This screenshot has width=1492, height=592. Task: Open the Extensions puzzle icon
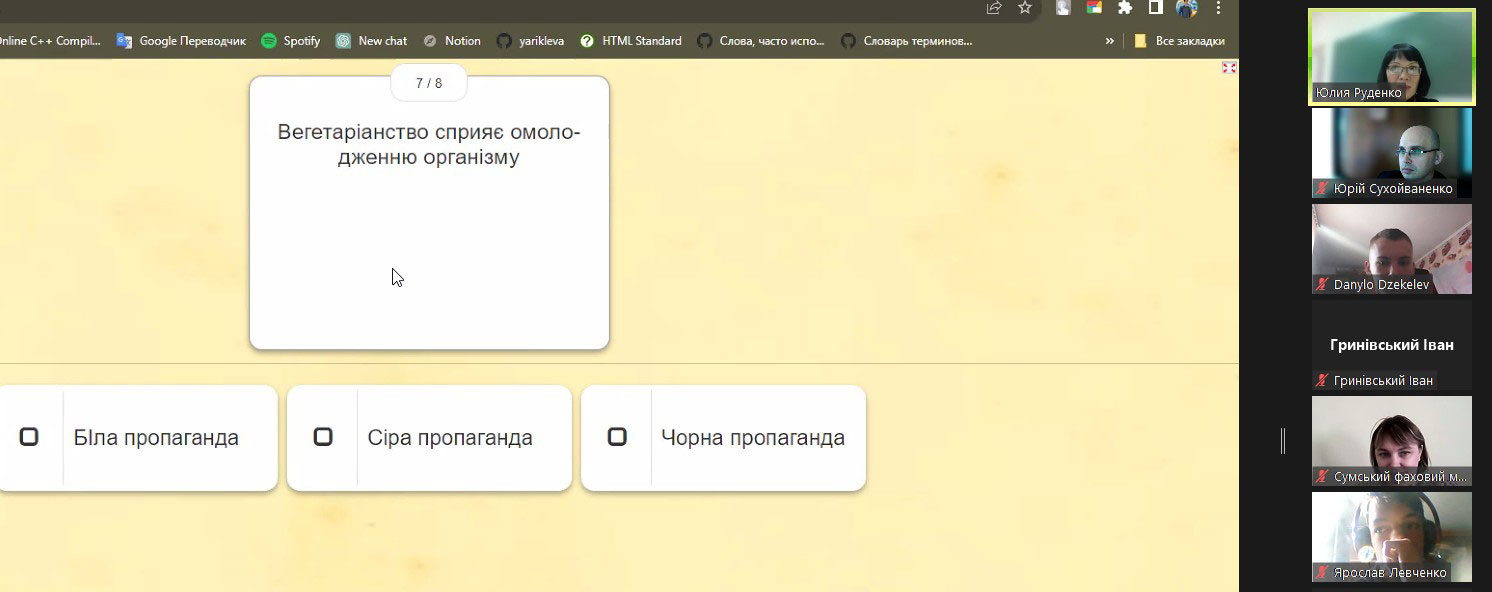[1125, 8]
